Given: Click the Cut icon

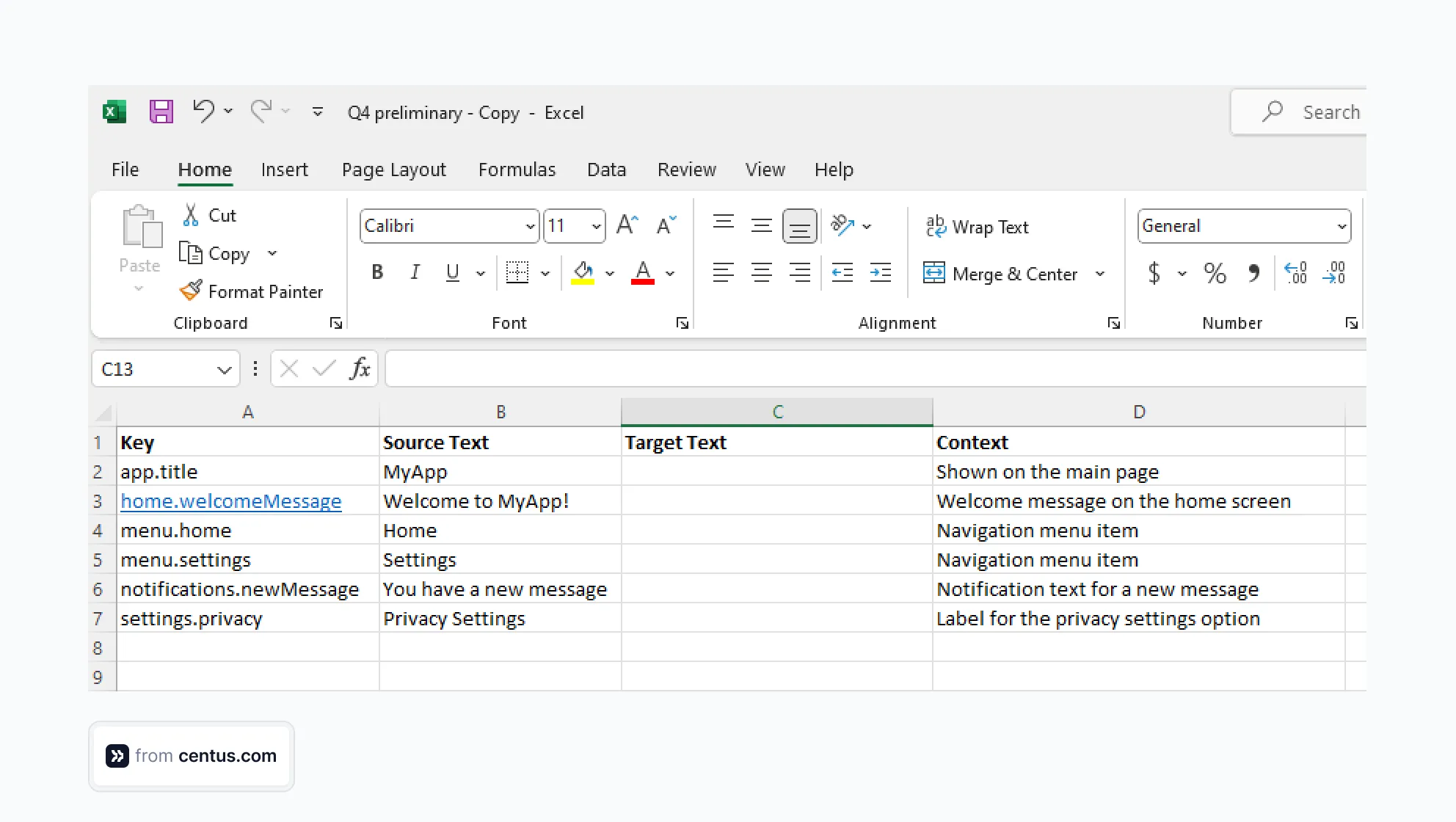Looking at the screenshot, I should pos(189,214).
